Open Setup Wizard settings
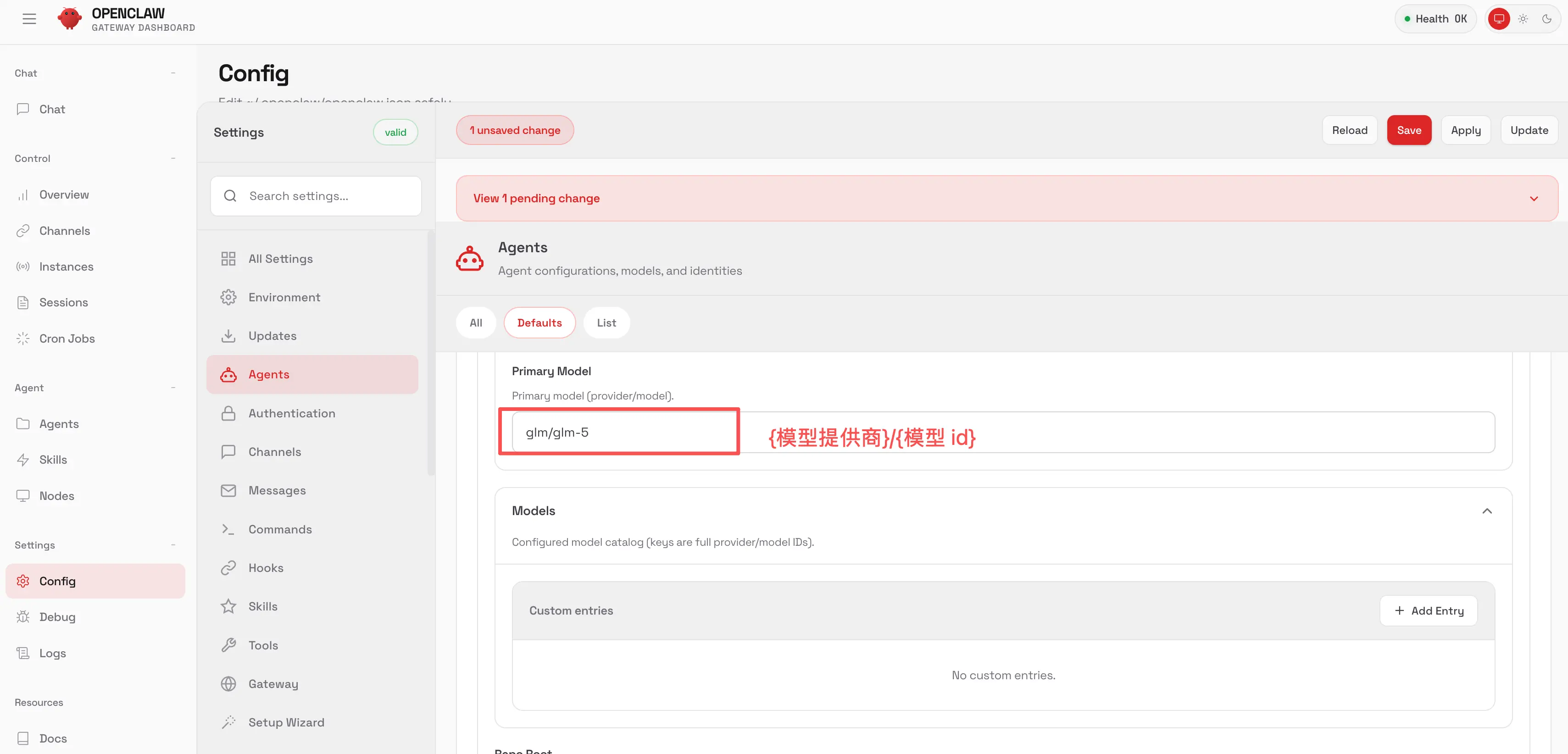This screenshot has width=1568, height=754. (x=285, y=722)
